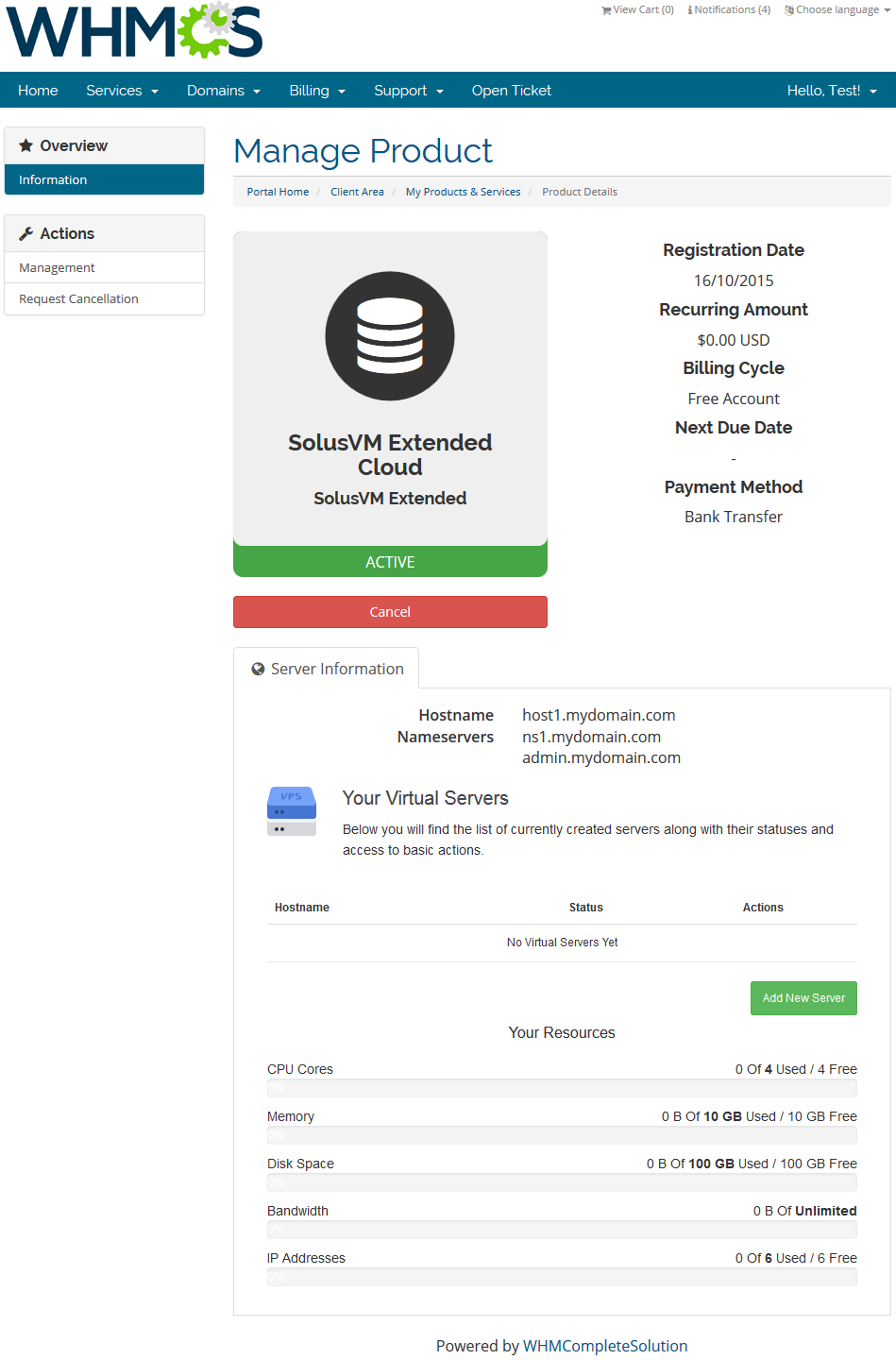Expand the Support menu
896x1360 pixels.
[409, 91]
